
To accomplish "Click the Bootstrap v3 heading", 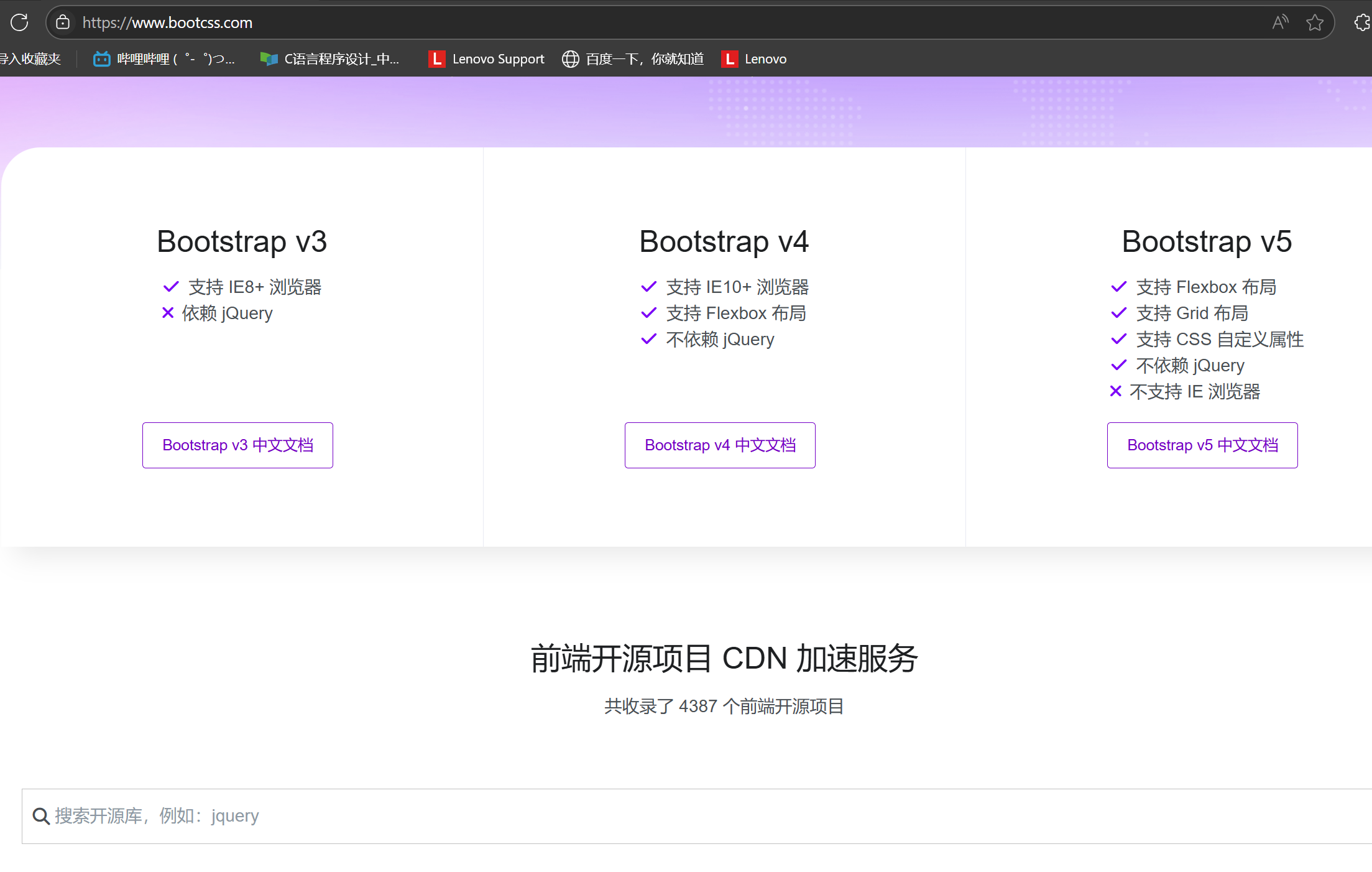I will tap(241, 241).
